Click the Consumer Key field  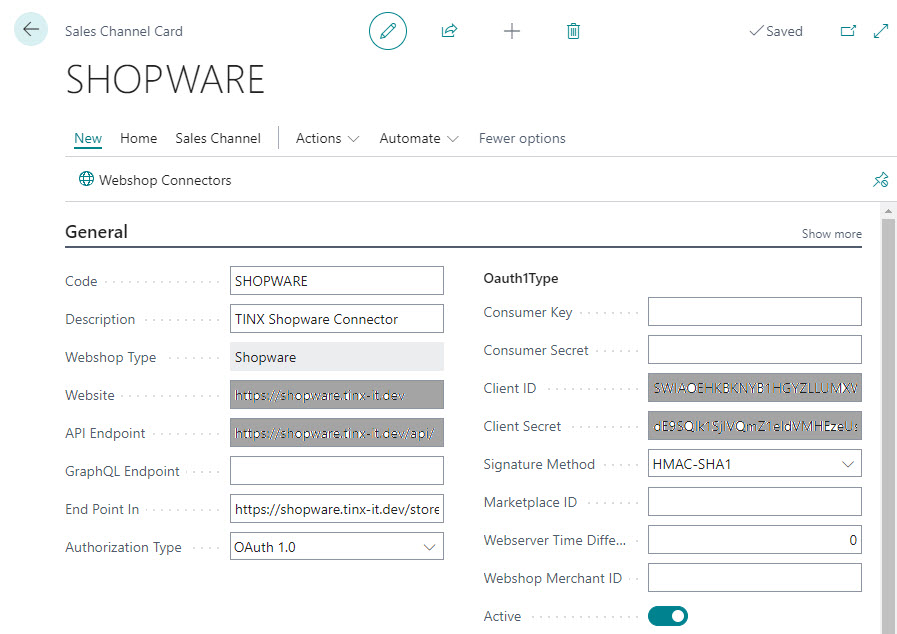coord(755,312)
